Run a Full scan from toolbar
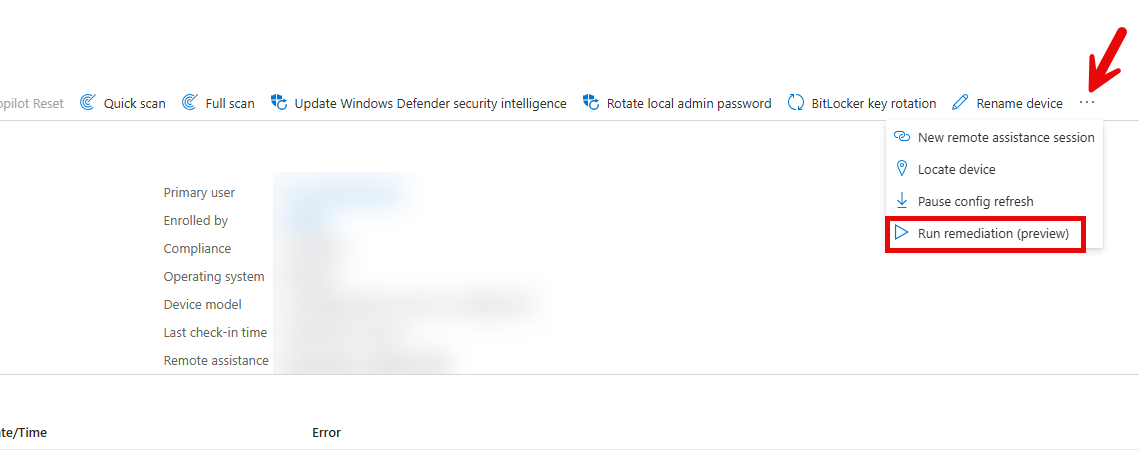The image size is (1139, 474). pos(230,103)
